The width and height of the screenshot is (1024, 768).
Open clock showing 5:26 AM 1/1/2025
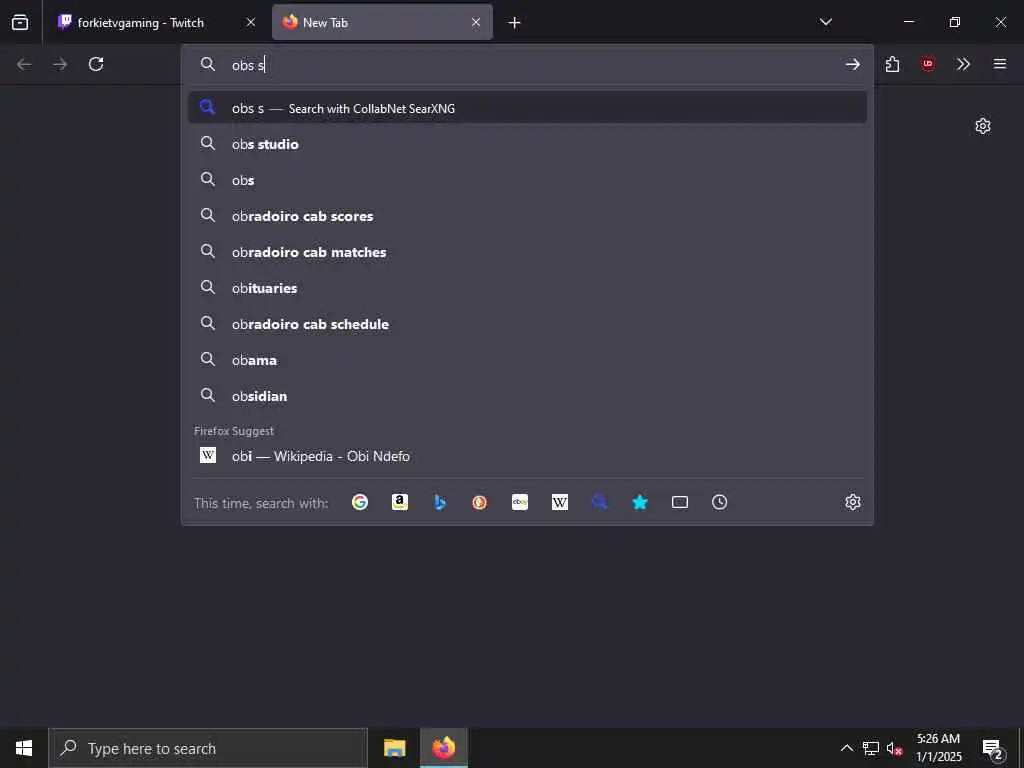coord(938,748)
